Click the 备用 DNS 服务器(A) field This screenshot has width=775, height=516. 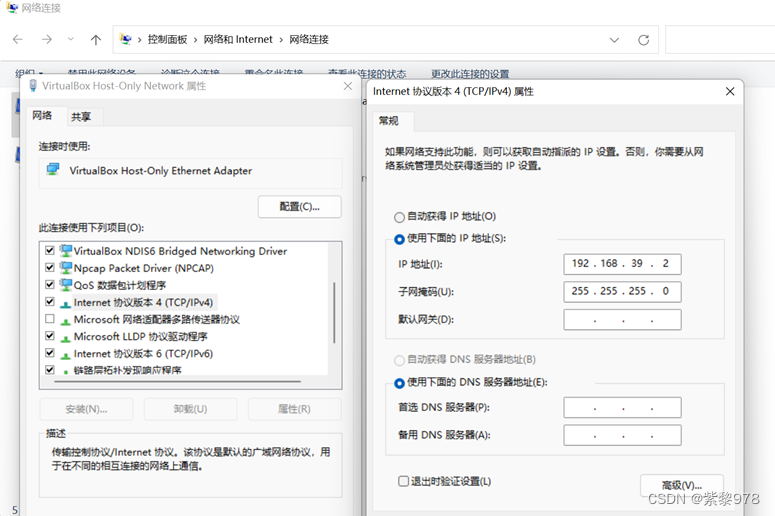(622, 435)
